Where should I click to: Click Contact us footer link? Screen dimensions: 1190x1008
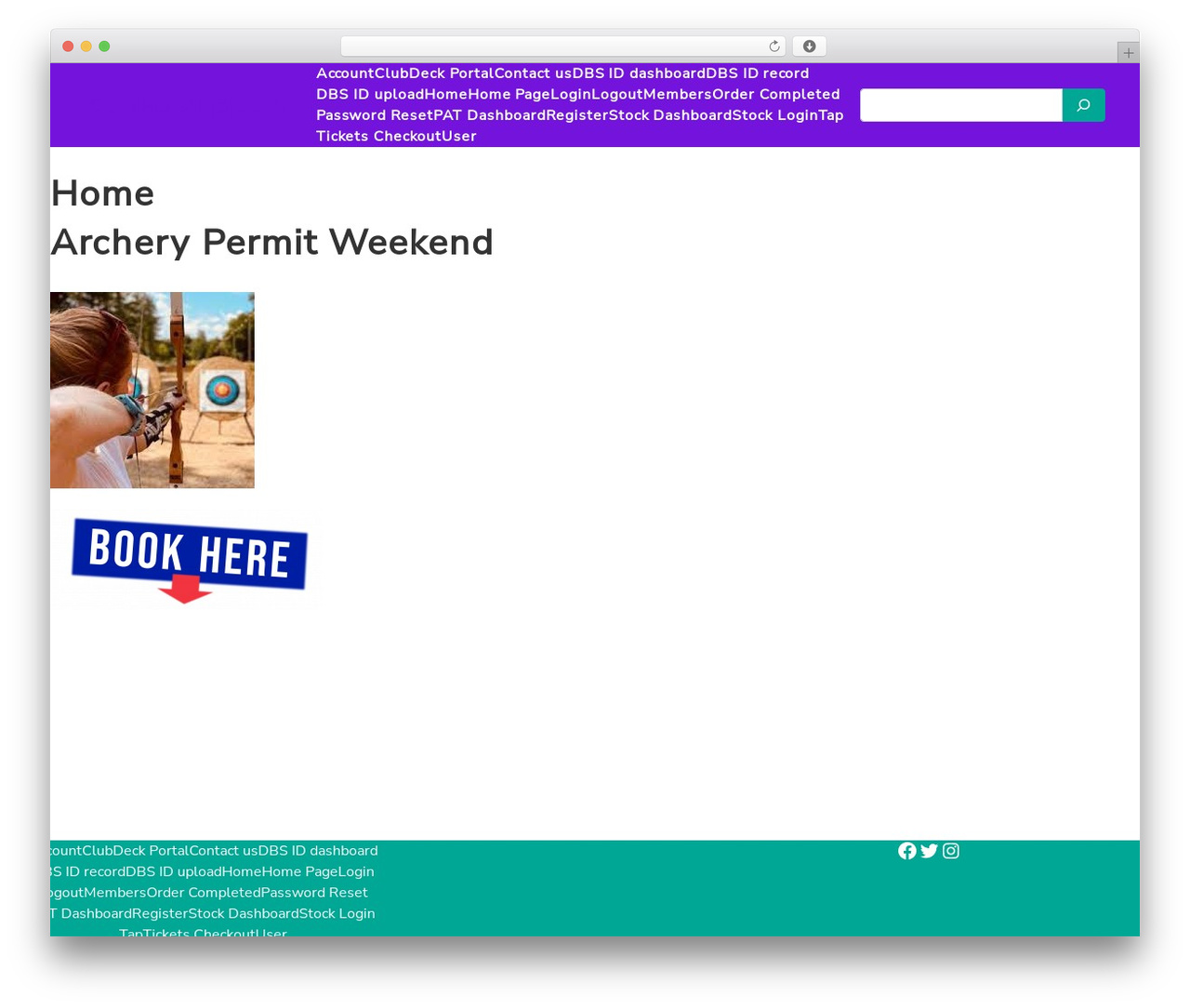tap(223, 851)
